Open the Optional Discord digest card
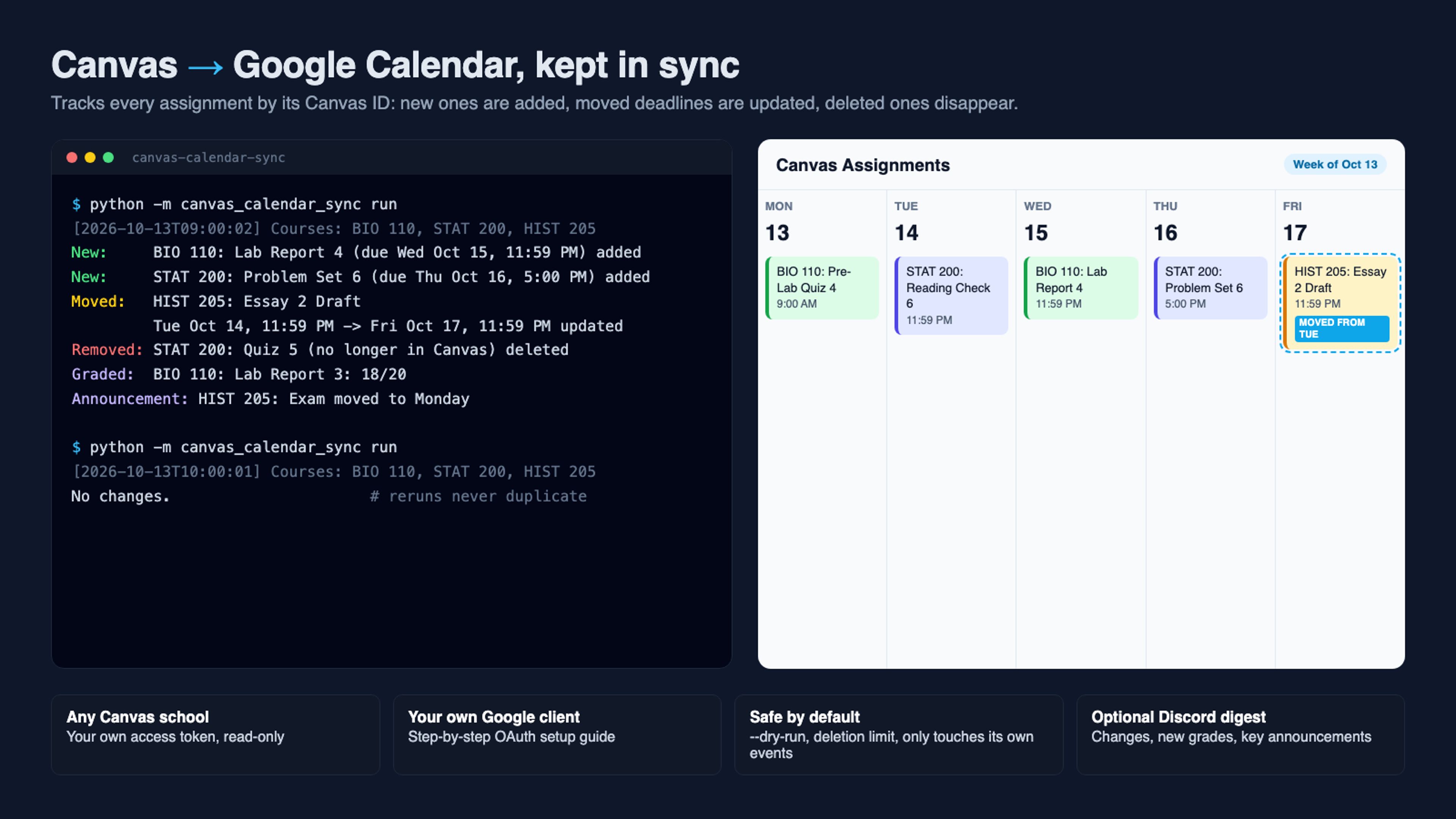Image resolution: width=1456 pixels, height=819 pixels. tap(1241, 734)
